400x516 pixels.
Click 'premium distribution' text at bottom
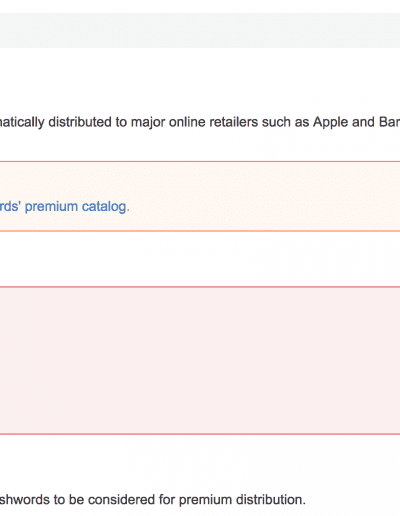242,500
